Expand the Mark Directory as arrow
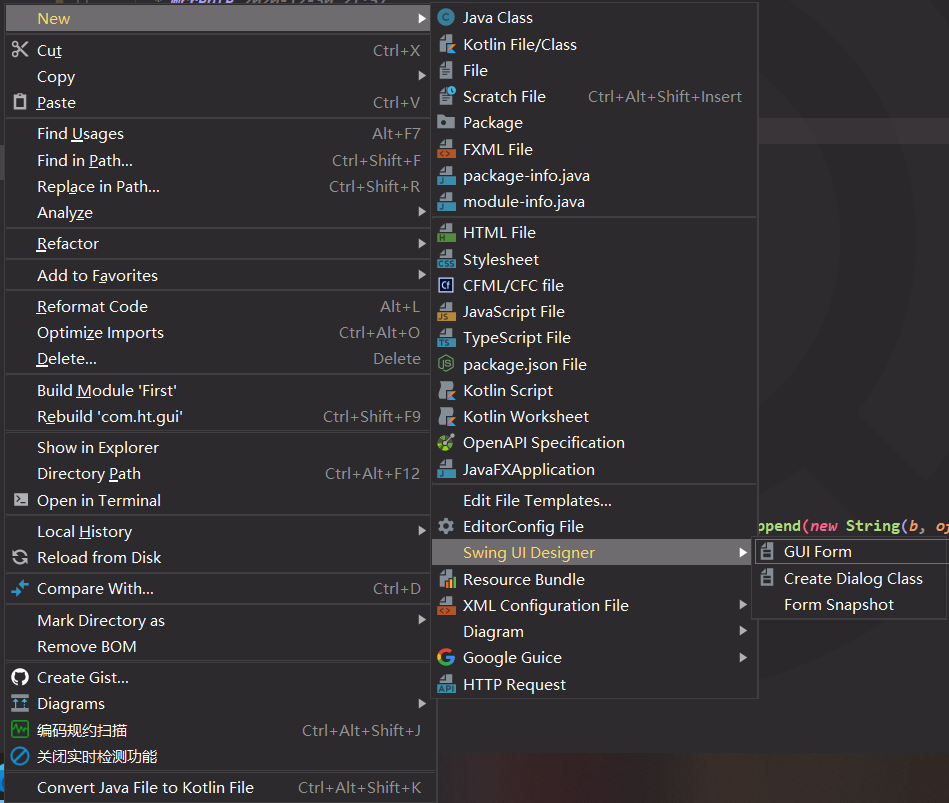 pos(422,620)
